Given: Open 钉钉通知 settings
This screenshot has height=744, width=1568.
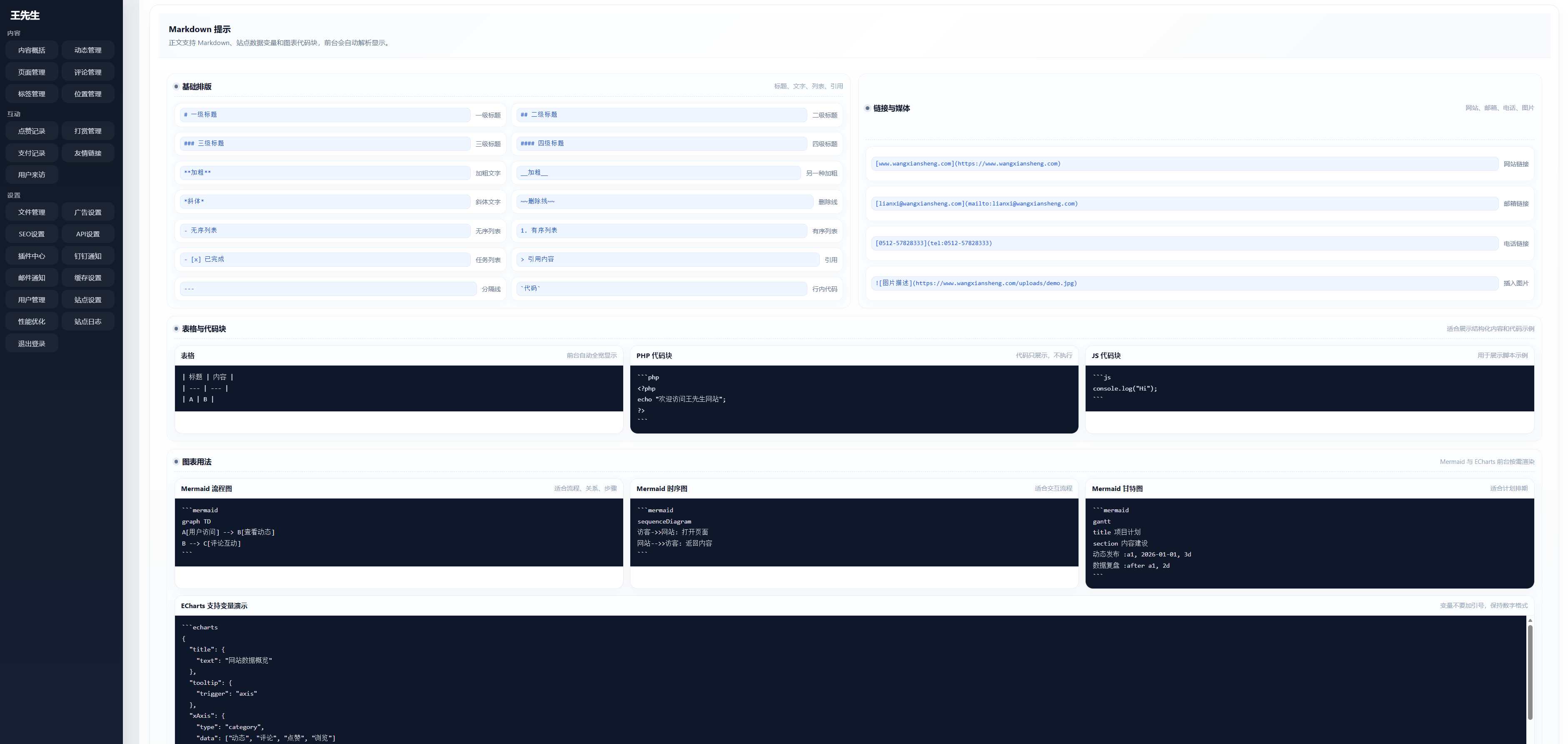Looking at the screenshot, I should 87,256.
